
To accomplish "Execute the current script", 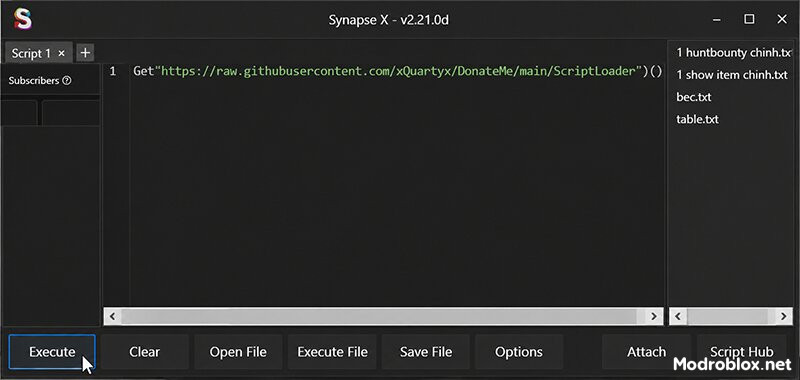I will (x=52, y=352).
